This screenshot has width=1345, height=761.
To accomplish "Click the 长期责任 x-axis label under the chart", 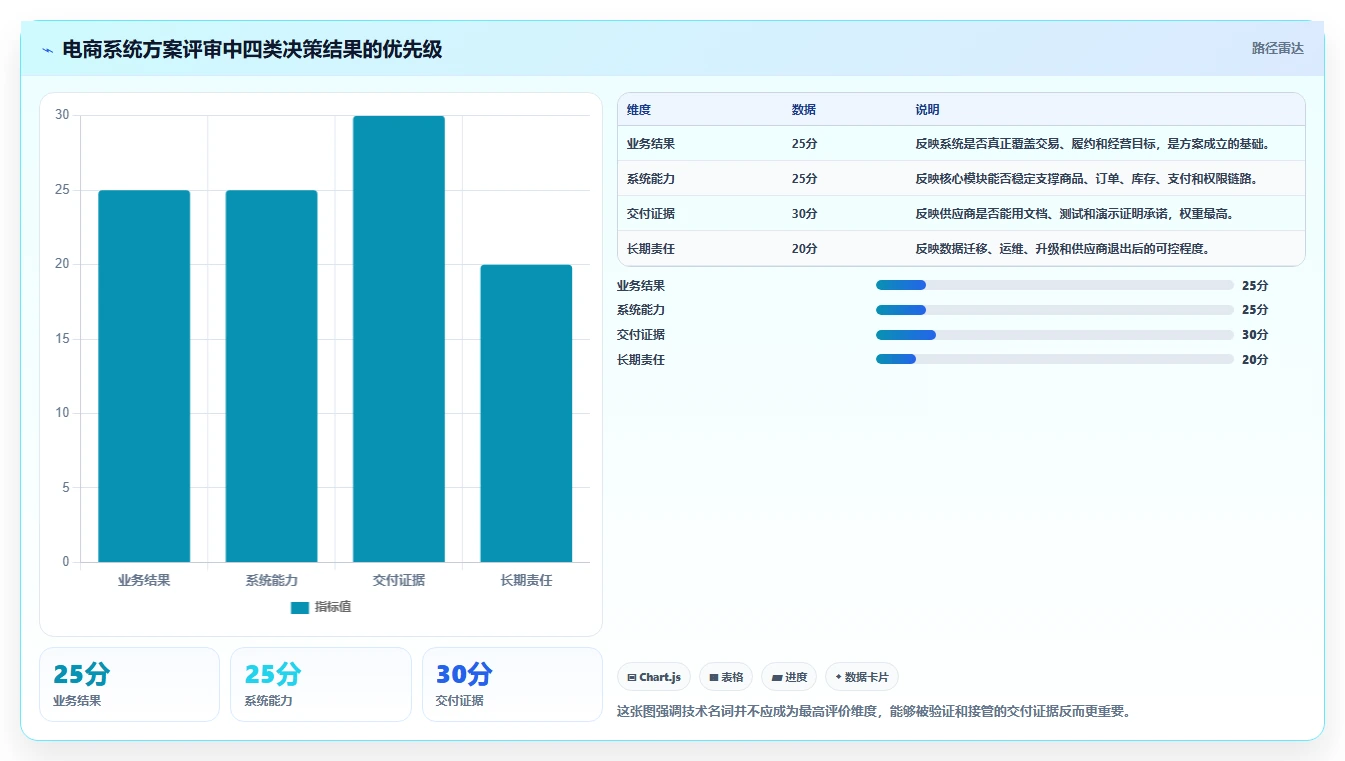I will click(526, 580).
